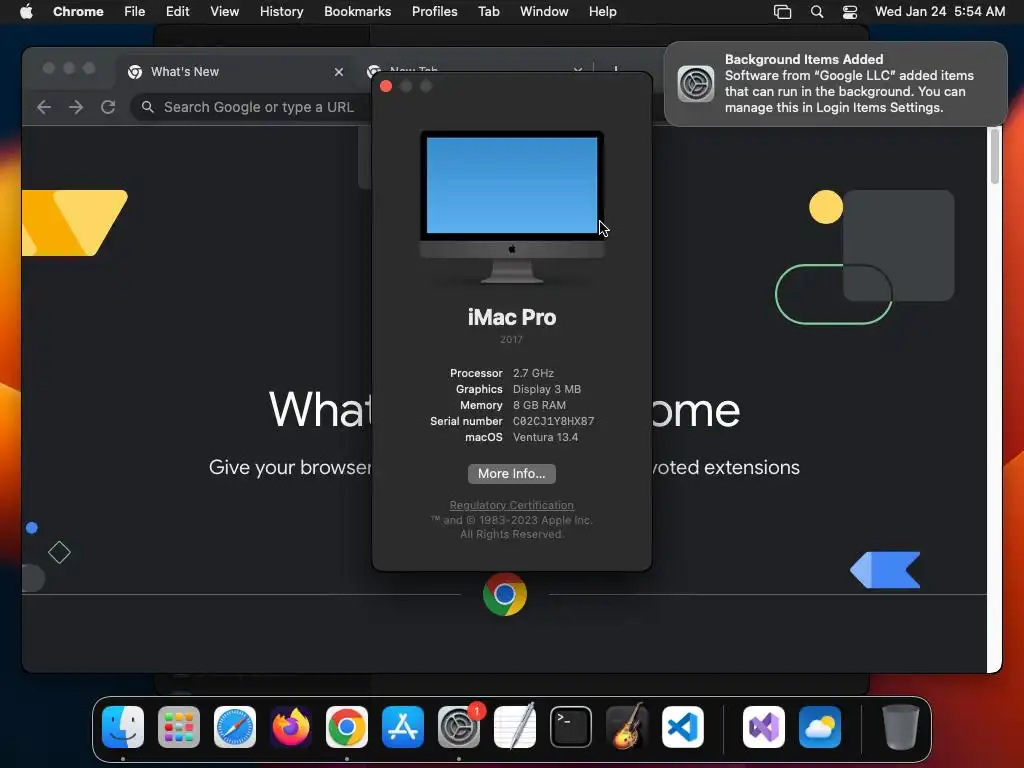This screenshot has width=1024, height=768.
Task: Click the serial number C02CJ1Y8HX87
Action: [x=553, y=421]
